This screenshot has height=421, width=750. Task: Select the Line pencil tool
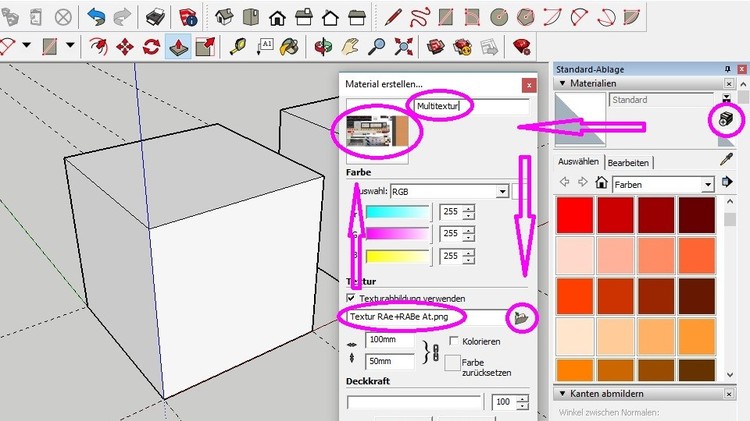coord(393,18)
